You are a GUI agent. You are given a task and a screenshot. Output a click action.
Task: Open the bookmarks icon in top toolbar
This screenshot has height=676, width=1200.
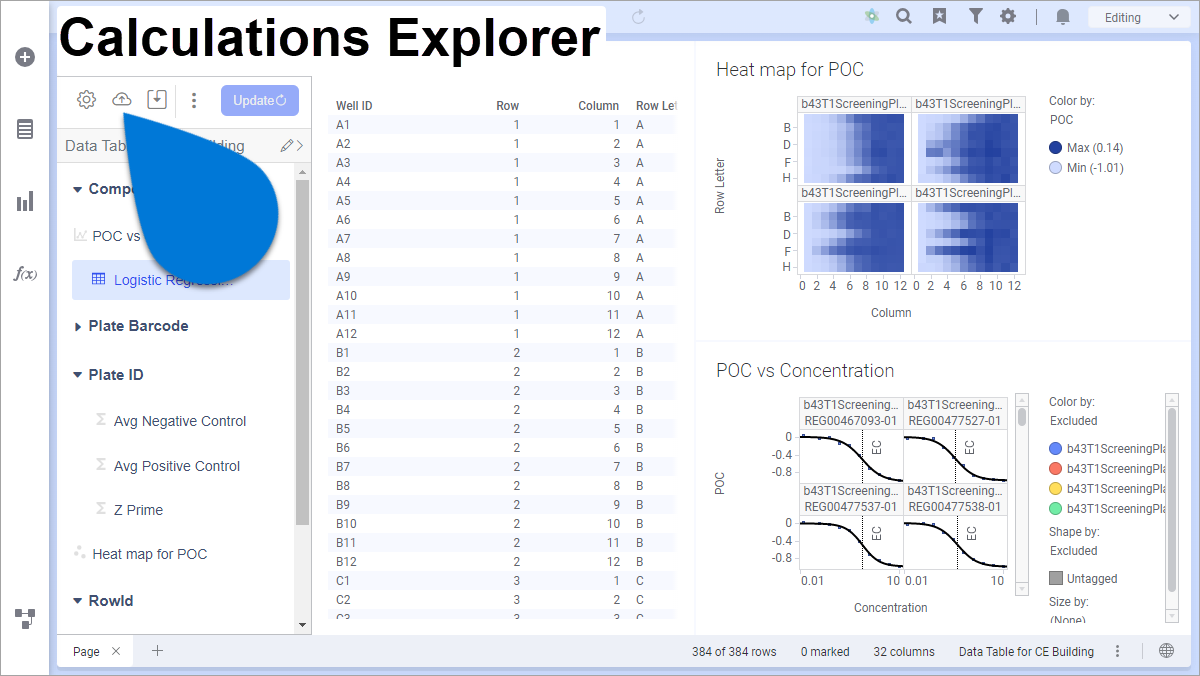pos(939,17)
